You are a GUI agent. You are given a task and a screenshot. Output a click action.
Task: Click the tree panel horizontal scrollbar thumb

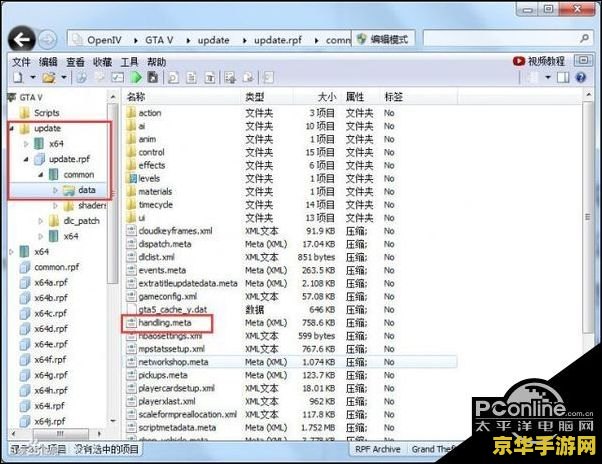click(x=60, y=434)
